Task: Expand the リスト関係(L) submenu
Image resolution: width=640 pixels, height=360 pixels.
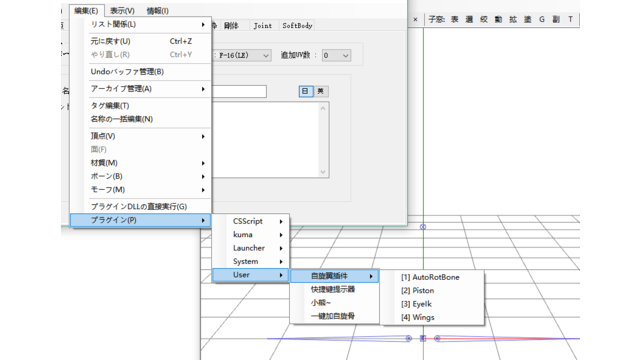Action: tap(141, 24)
